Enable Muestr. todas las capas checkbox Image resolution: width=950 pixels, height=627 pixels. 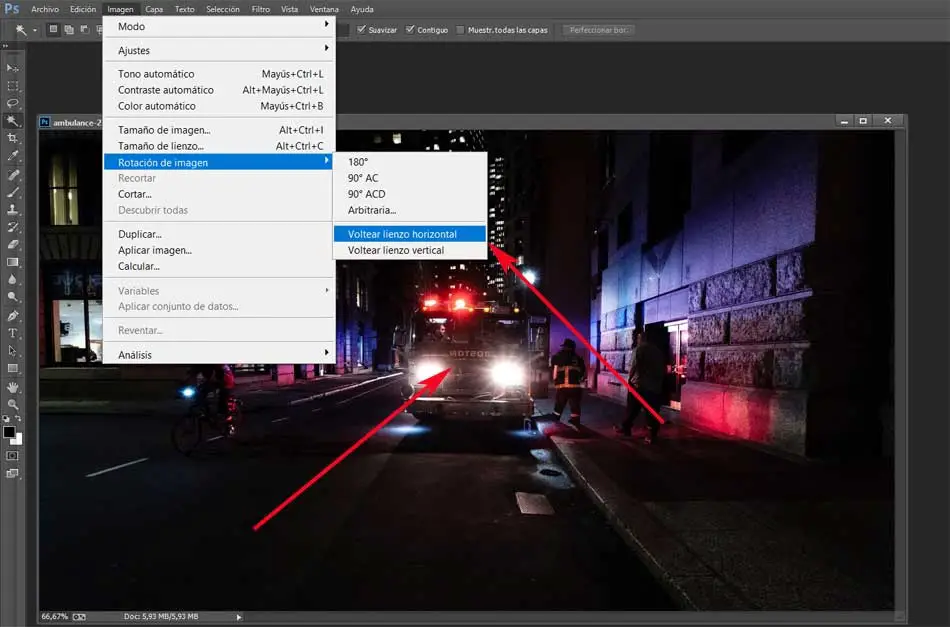pos(460,30)
